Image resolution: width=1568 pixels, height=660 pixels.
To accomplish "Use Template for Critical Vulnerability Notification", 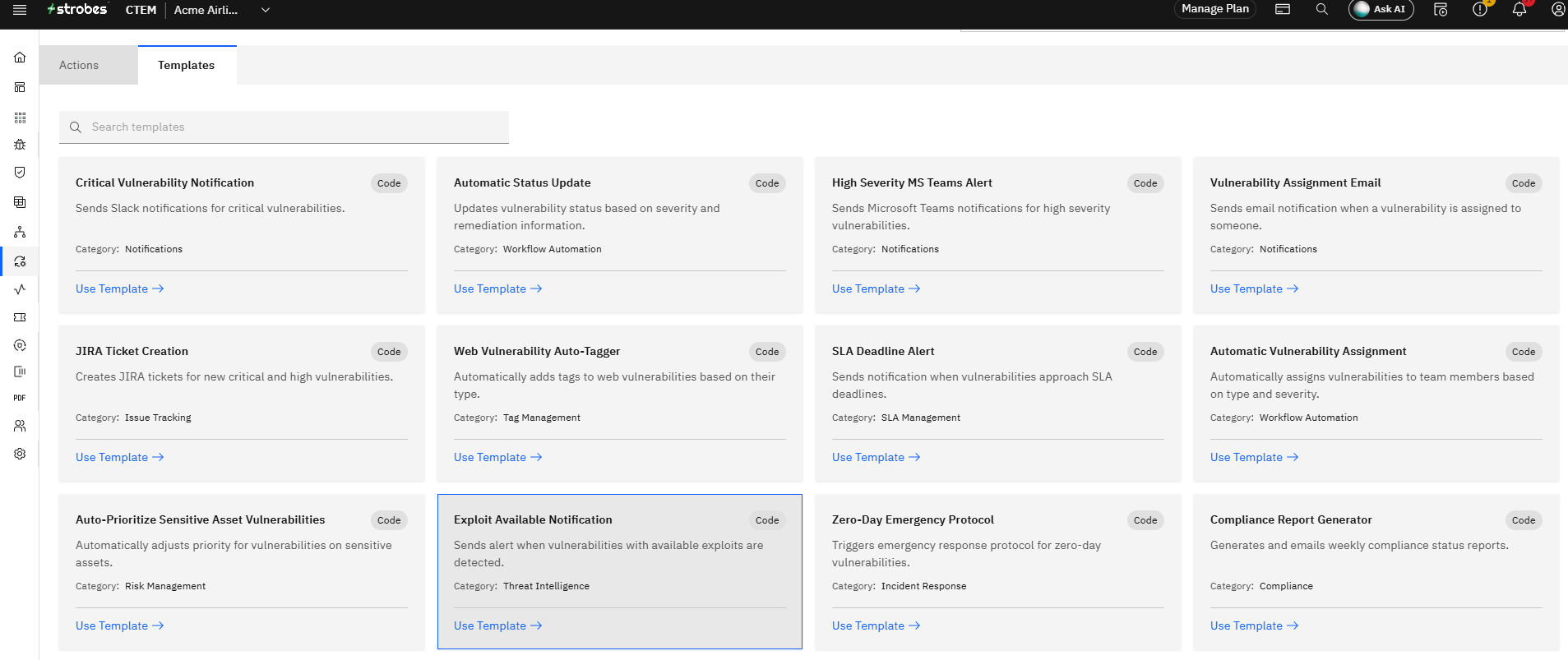I will pos(120,288).
